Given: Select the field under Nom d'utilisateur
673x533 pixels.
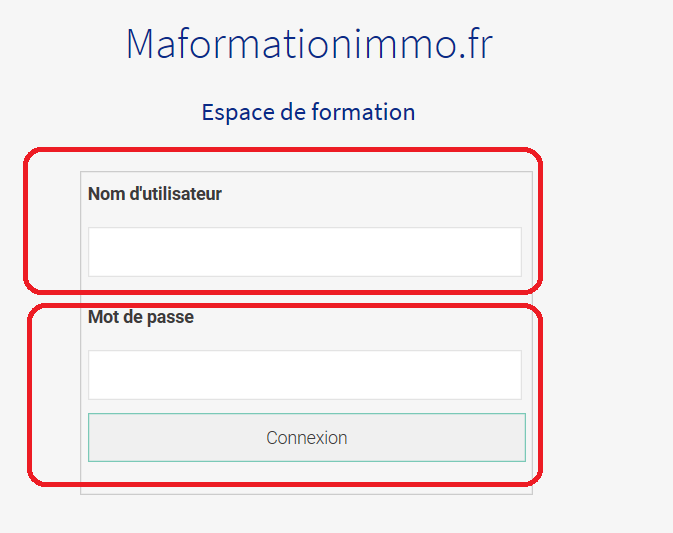Looking at the screenshot, I should point(304,251).
